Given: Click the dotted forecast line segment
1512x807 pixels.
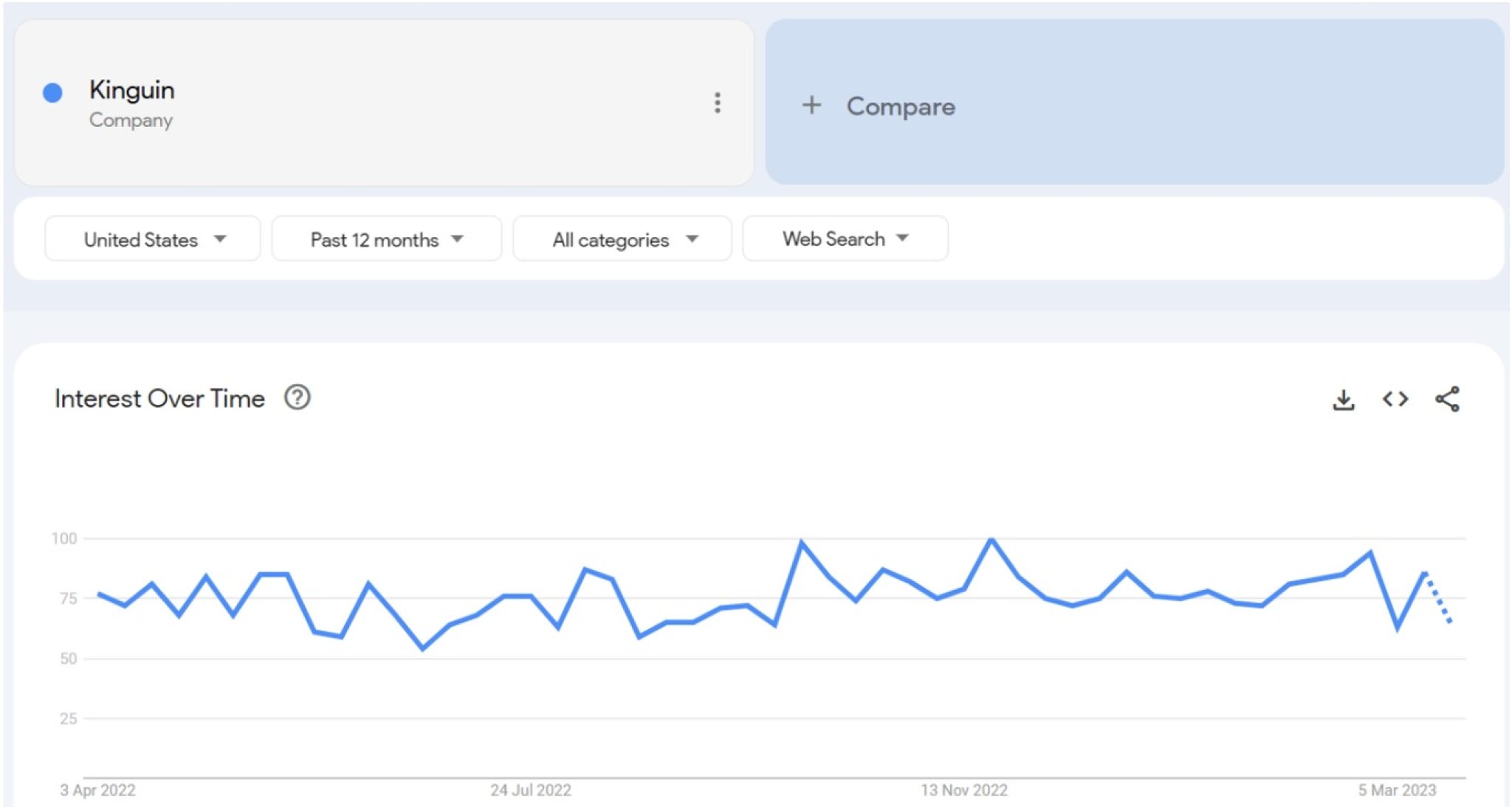Looking at the screenshot, I should click(x=1438, y=597).
